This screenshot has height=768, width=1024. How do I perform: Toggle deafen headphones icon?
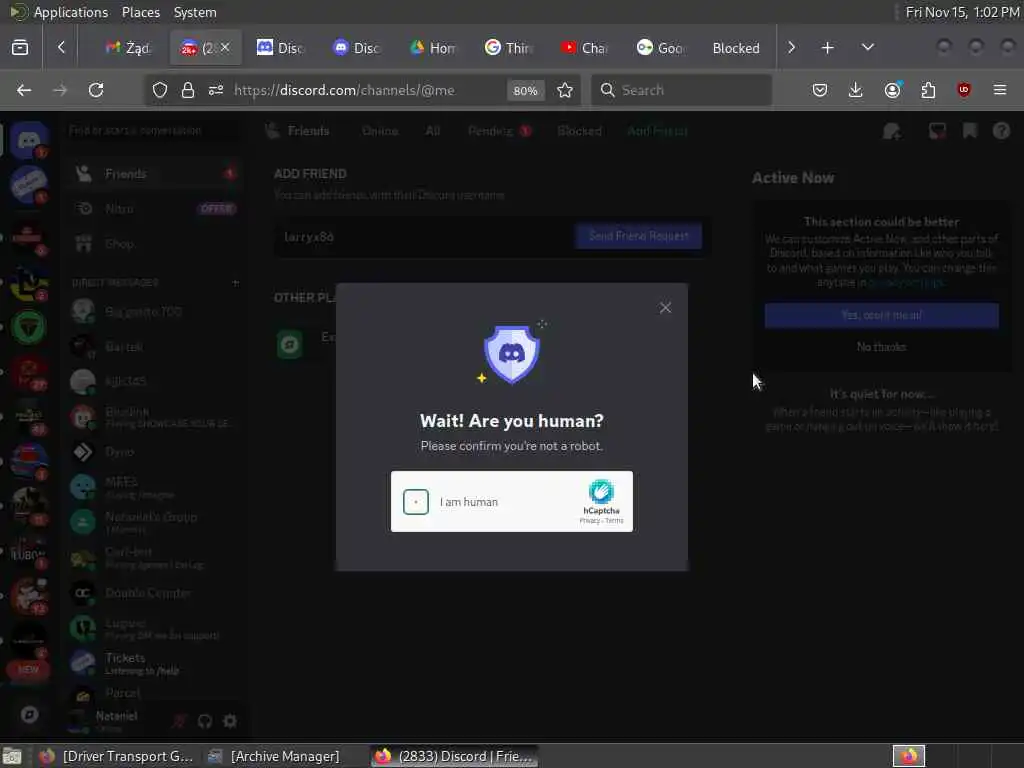point(205,721)
